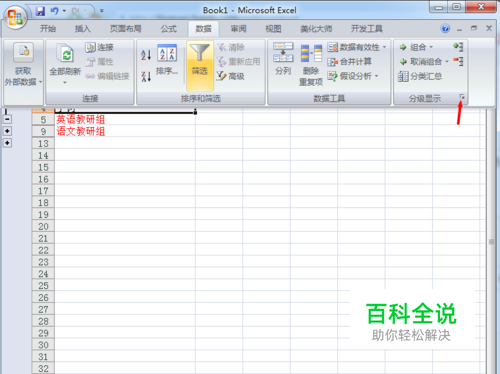The height and width of the screenshot is (374, 500).
Task: Click the vertical scrollbar thumb
Action: (x=491, y=242)
